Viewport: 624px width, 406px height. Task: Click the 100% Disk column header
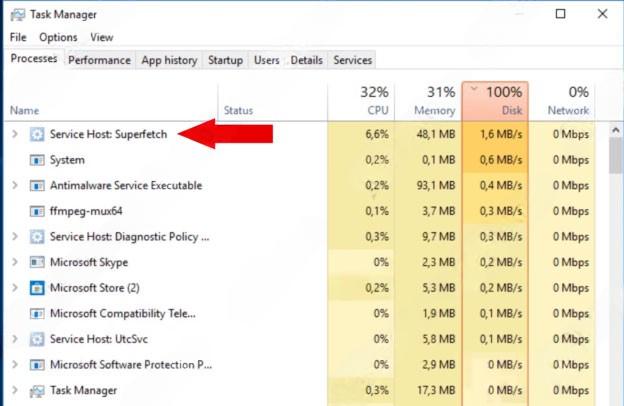[x=495, y=102]
